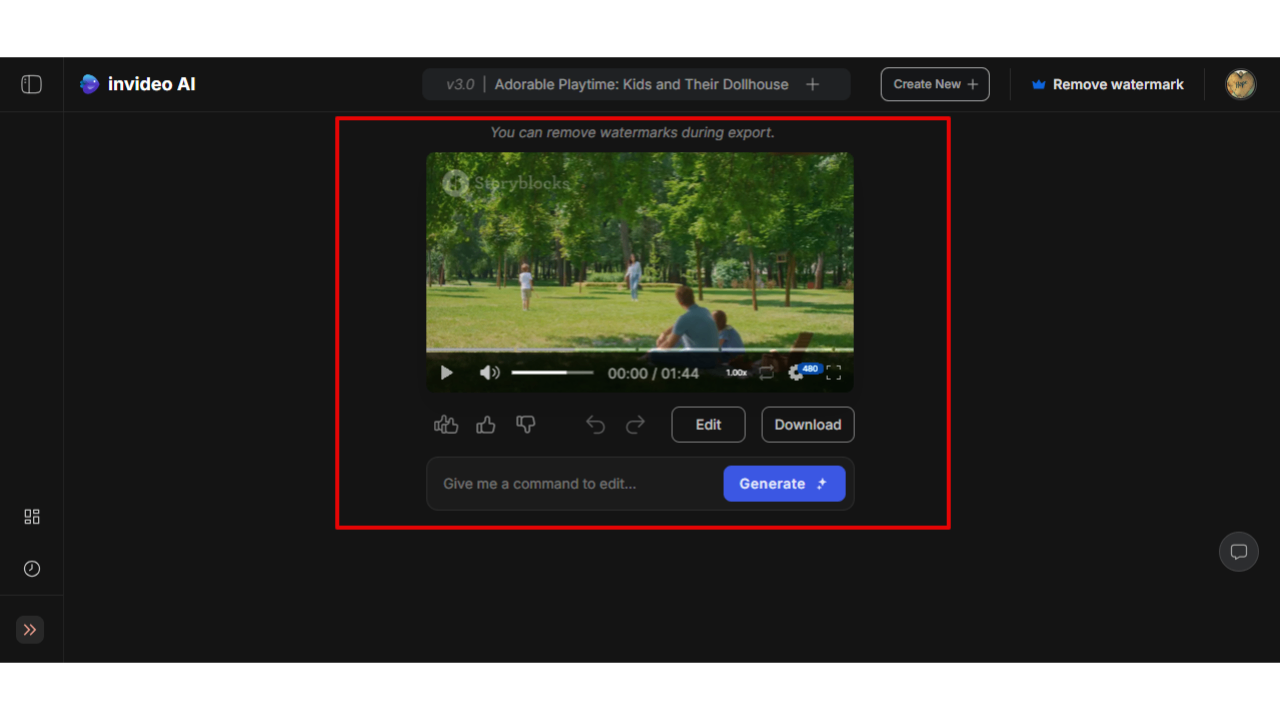Open the 1.00x playback speed selector

coord(736,372)
